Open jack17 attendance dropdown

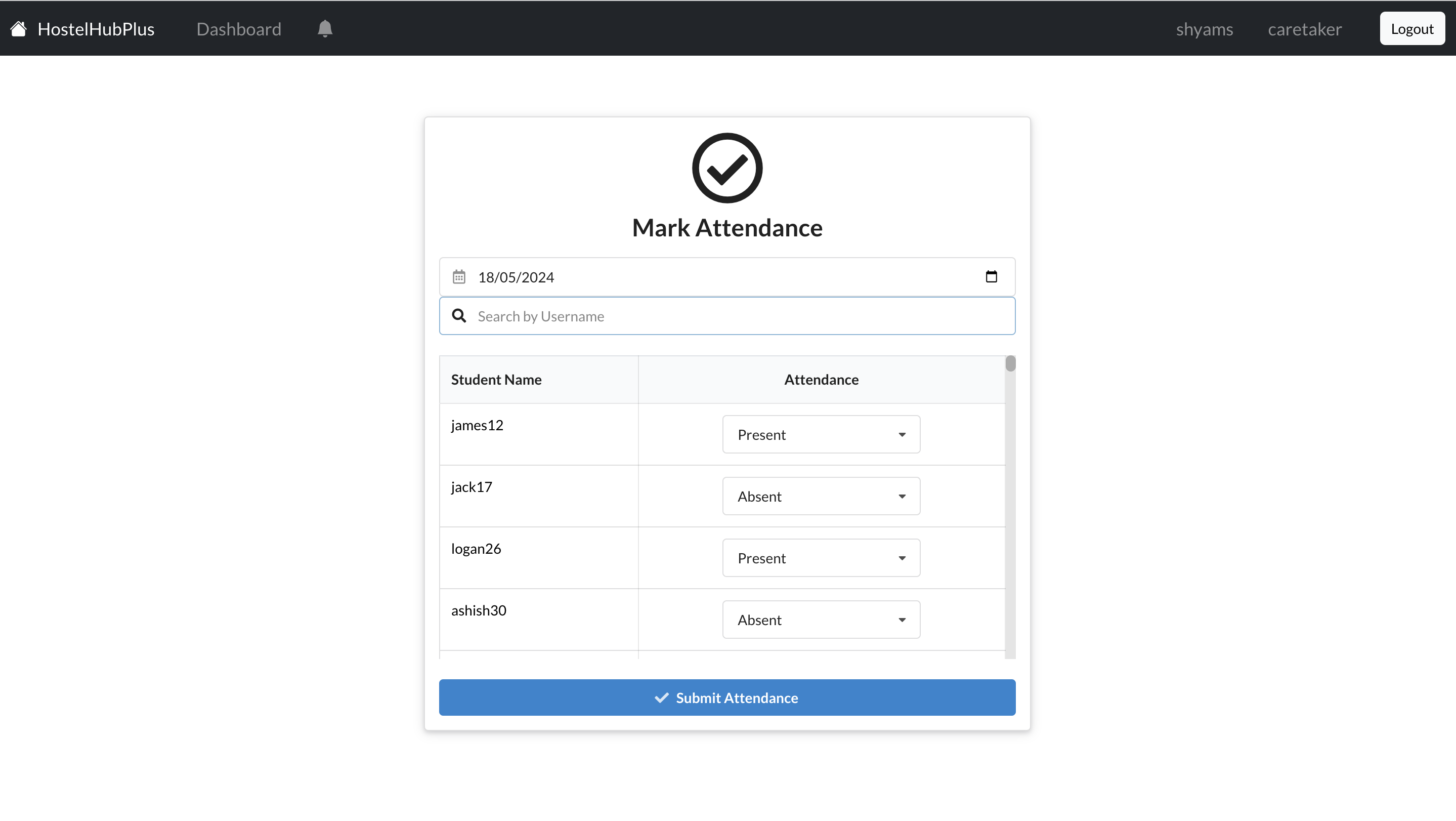821,496
